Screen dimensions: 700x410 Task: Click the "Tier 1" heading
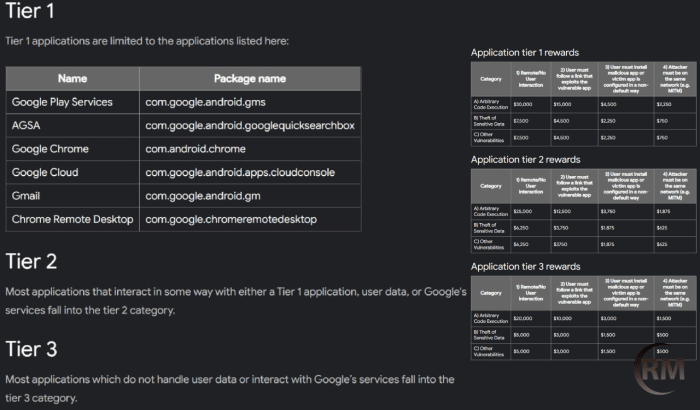click(30, 11)
